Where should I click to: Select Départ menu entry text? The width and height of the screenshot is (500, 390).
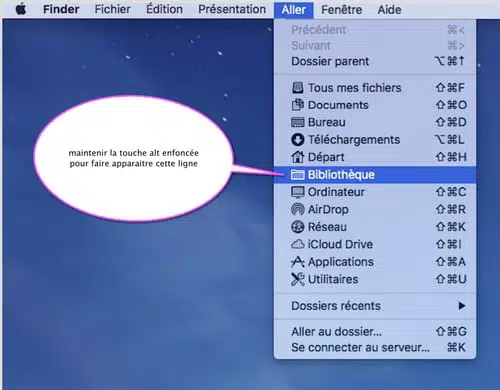pos(326,157)
